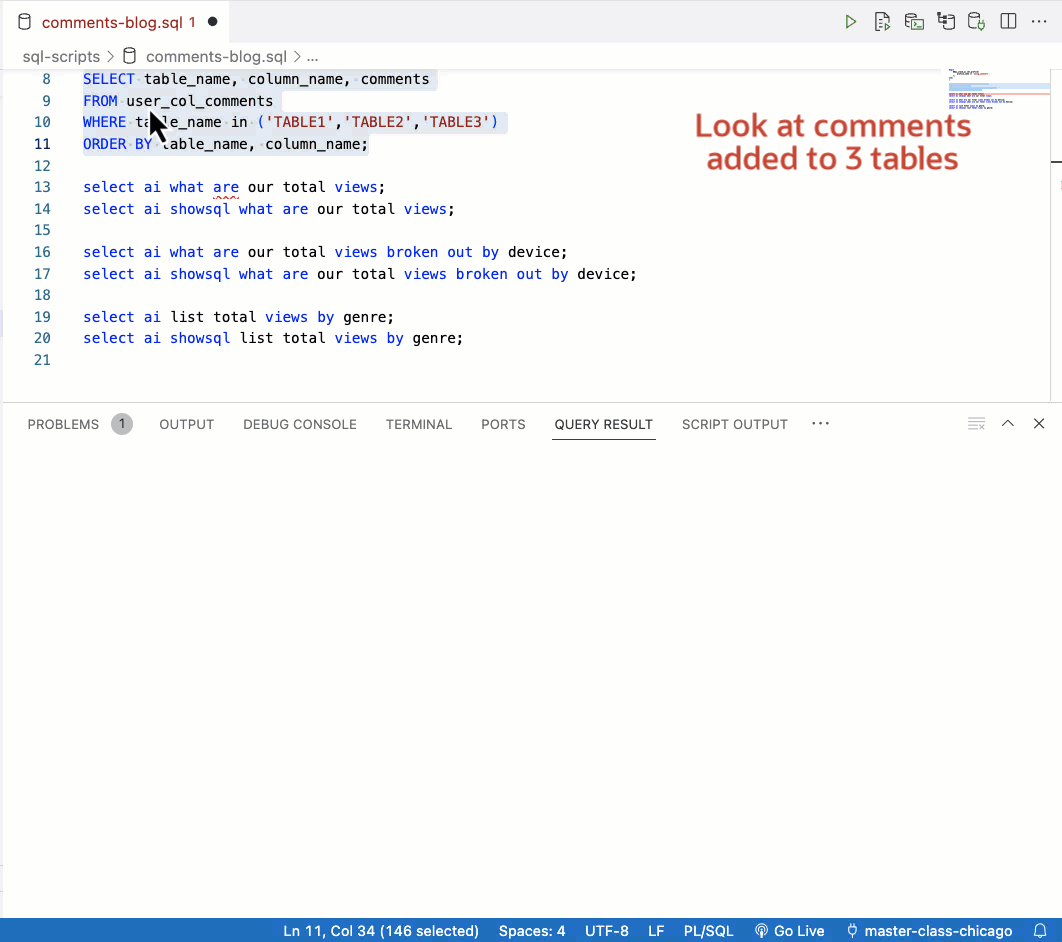This screenshot has width=1062, height=942.
Task: Open the database connection icon
Action: pos(976,20)
